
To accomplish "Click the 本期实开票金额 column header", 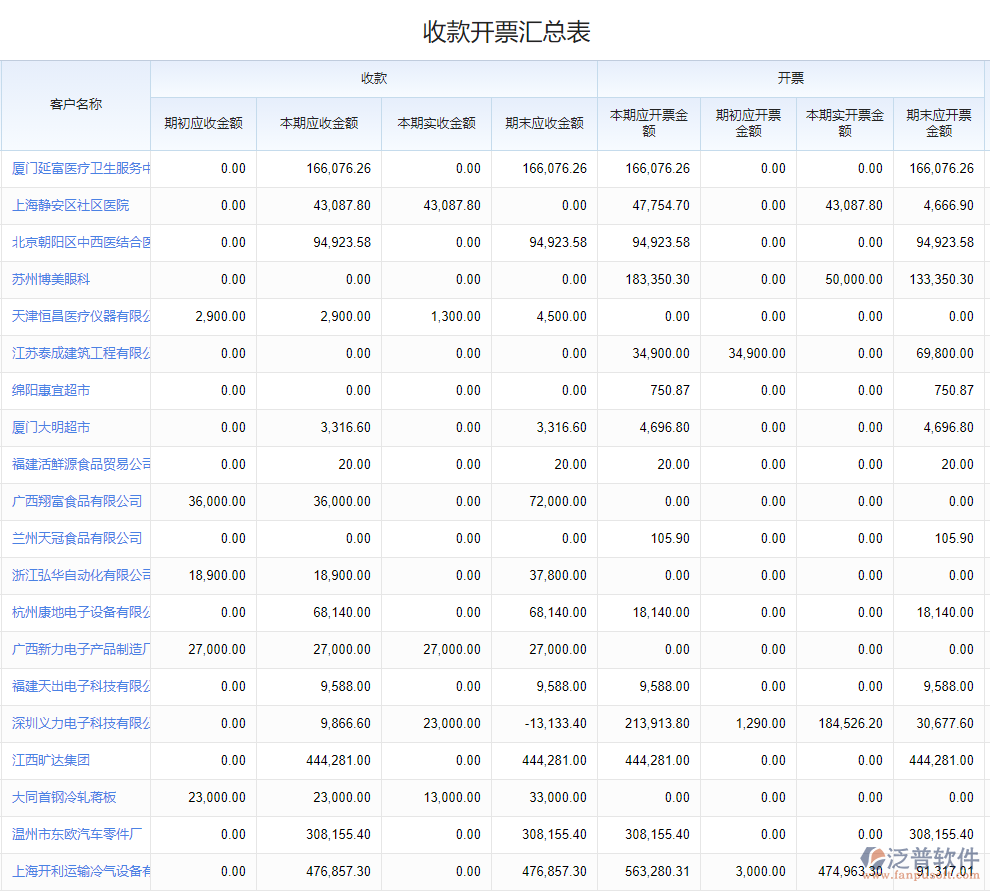I will click(x=845, y=123).
